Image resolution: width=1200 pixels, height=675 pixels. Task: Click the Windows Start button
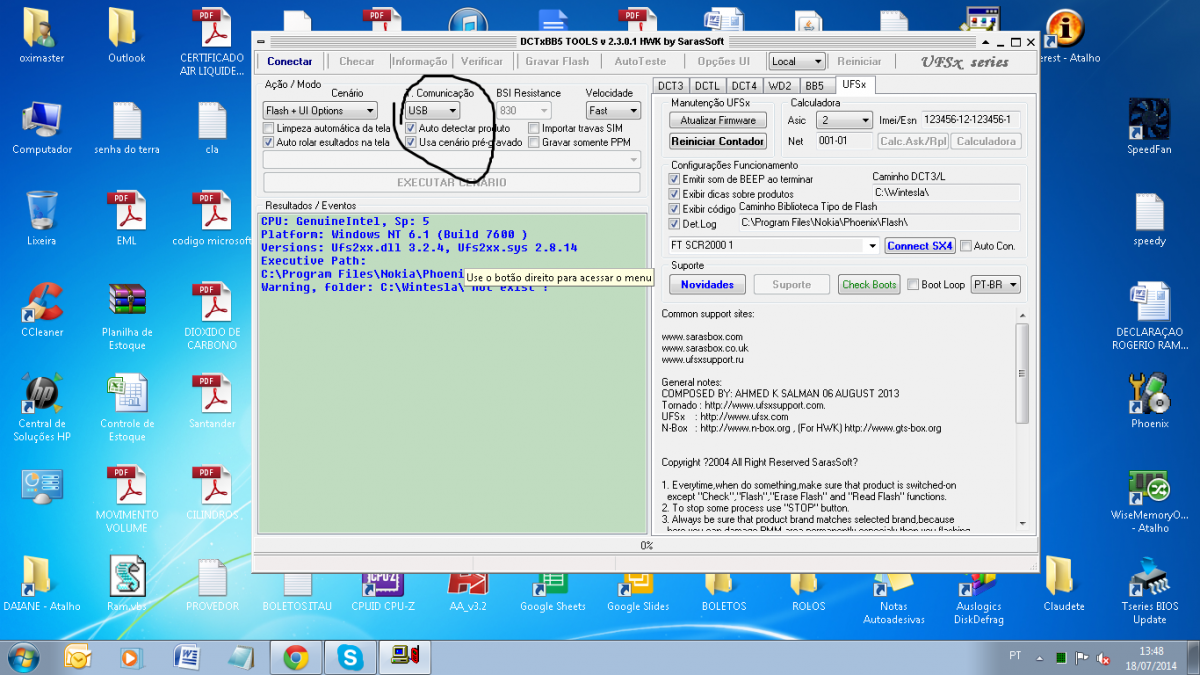23,656
